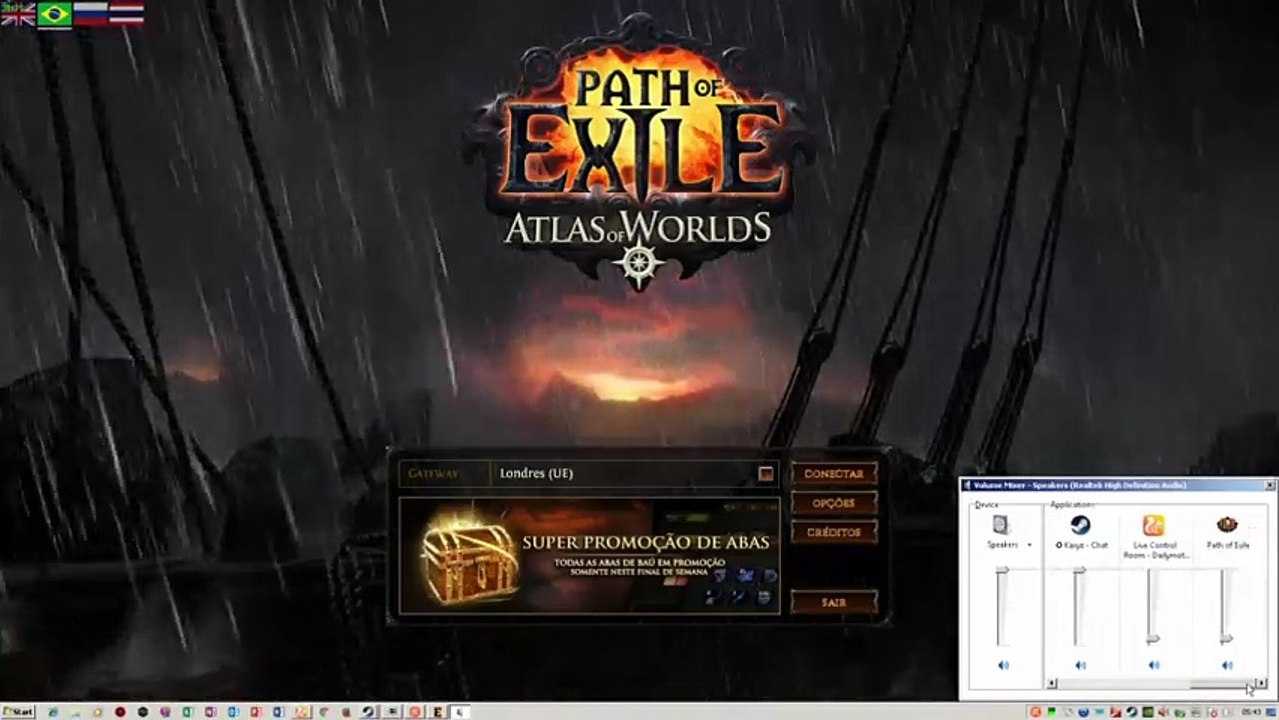
Task: Adjust the Speakers volume slider handle
Action: [x=1002, y=570]
